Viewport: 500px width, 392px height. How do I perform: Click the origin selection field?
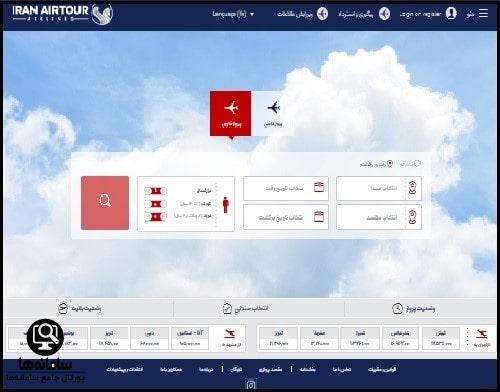coord(379,188)
